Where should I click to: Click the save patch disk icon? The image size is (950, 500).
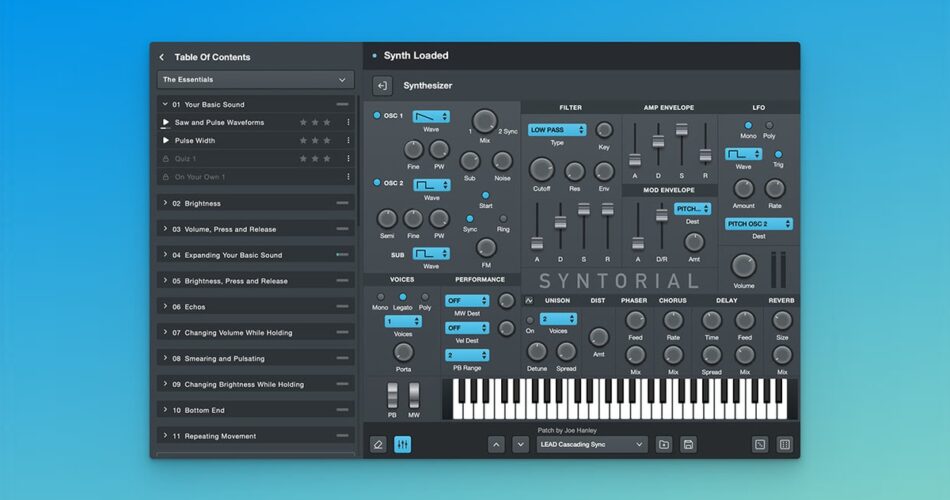coord(688,444)
